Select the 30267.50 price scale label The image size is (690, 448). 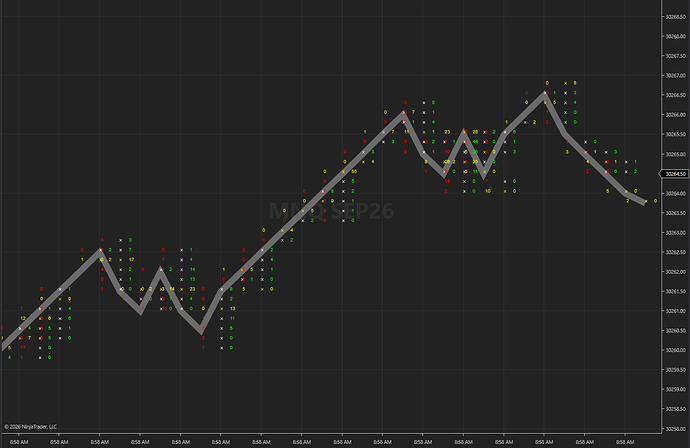(x=675, y=56)
